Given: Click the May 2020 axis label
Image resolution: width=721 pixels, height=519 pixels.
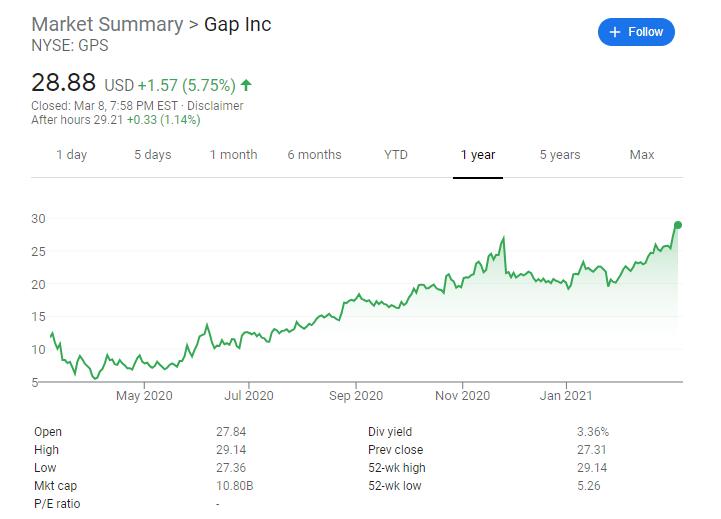Looking at the screenshot, I should 144,396.
